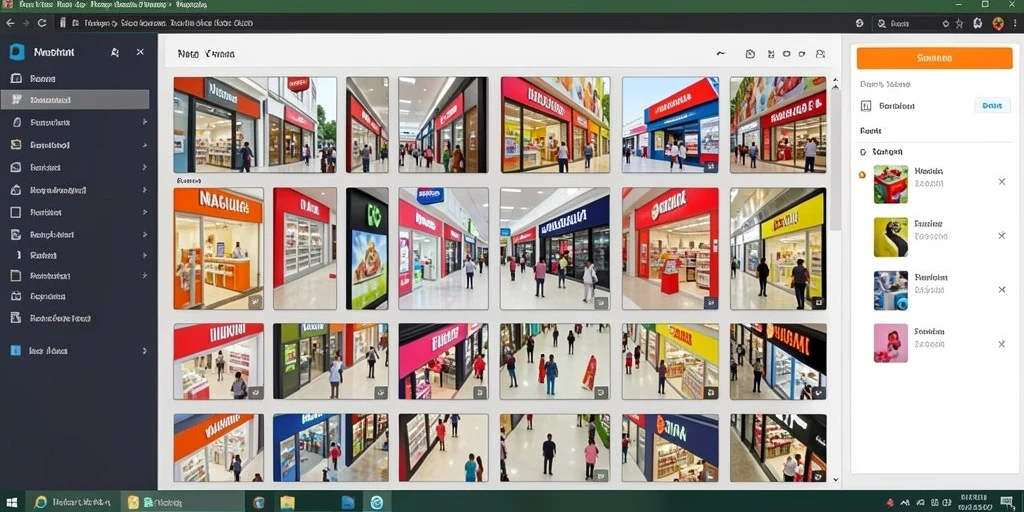Click the gallery scrollbar down arrow
Screen dimensions: 1024x512
pos(835,479)
